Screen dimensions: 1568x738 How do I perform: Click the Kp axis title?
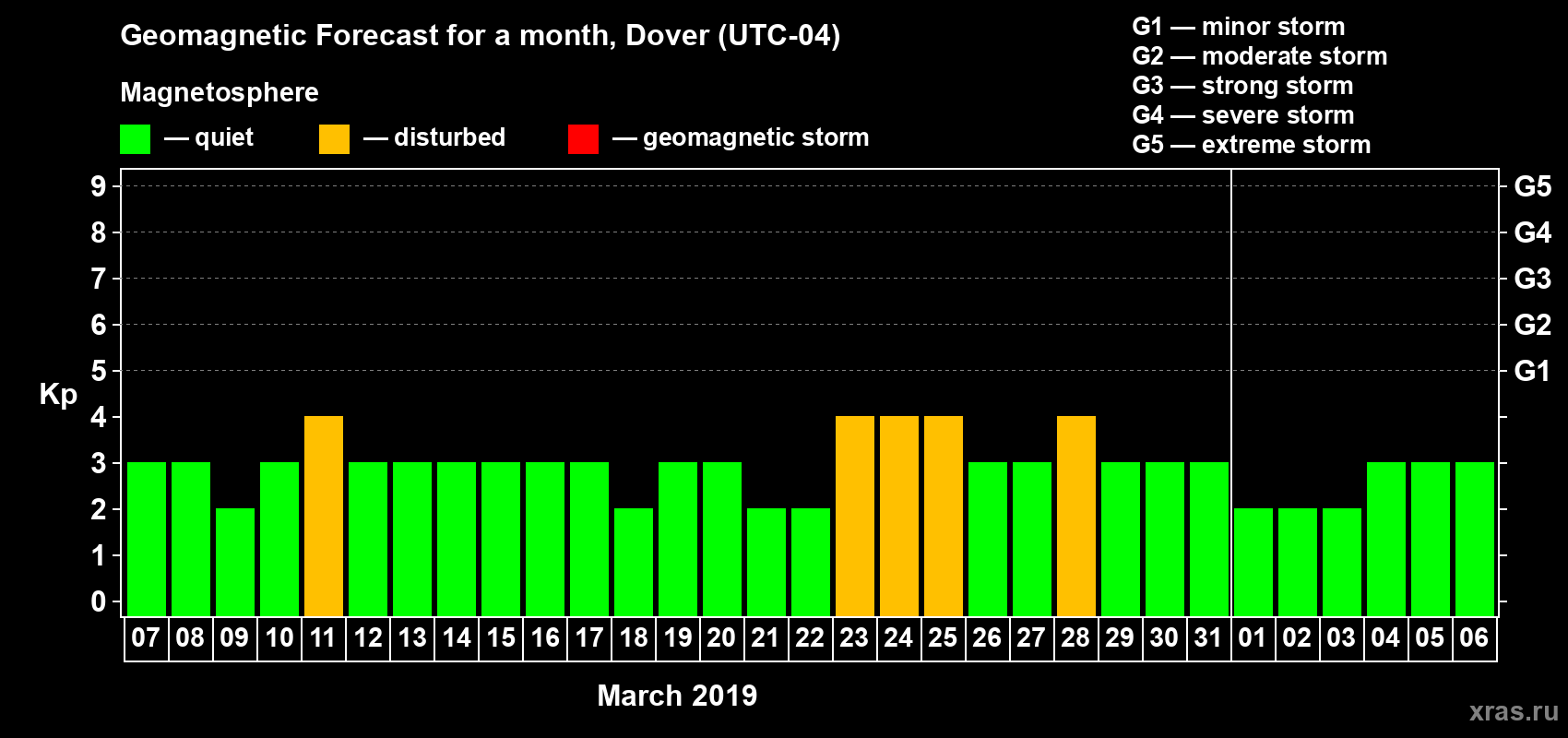pyautogui.click(x=58, y=396)
